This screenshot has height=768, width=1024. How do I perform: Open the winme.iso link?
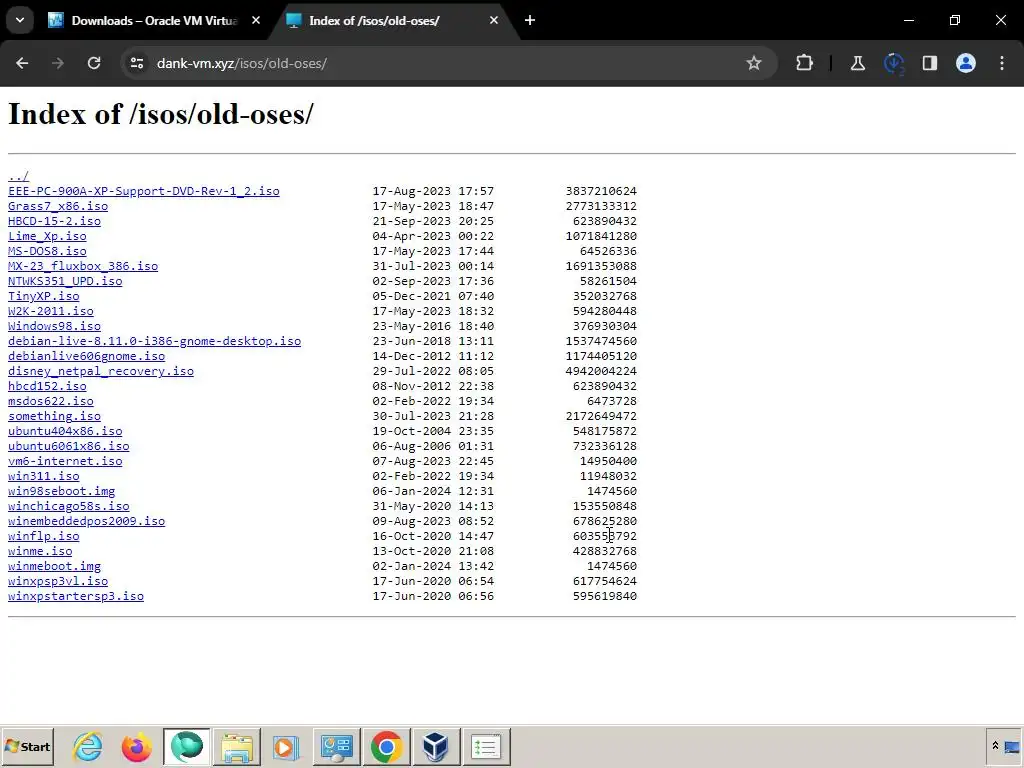40,552
